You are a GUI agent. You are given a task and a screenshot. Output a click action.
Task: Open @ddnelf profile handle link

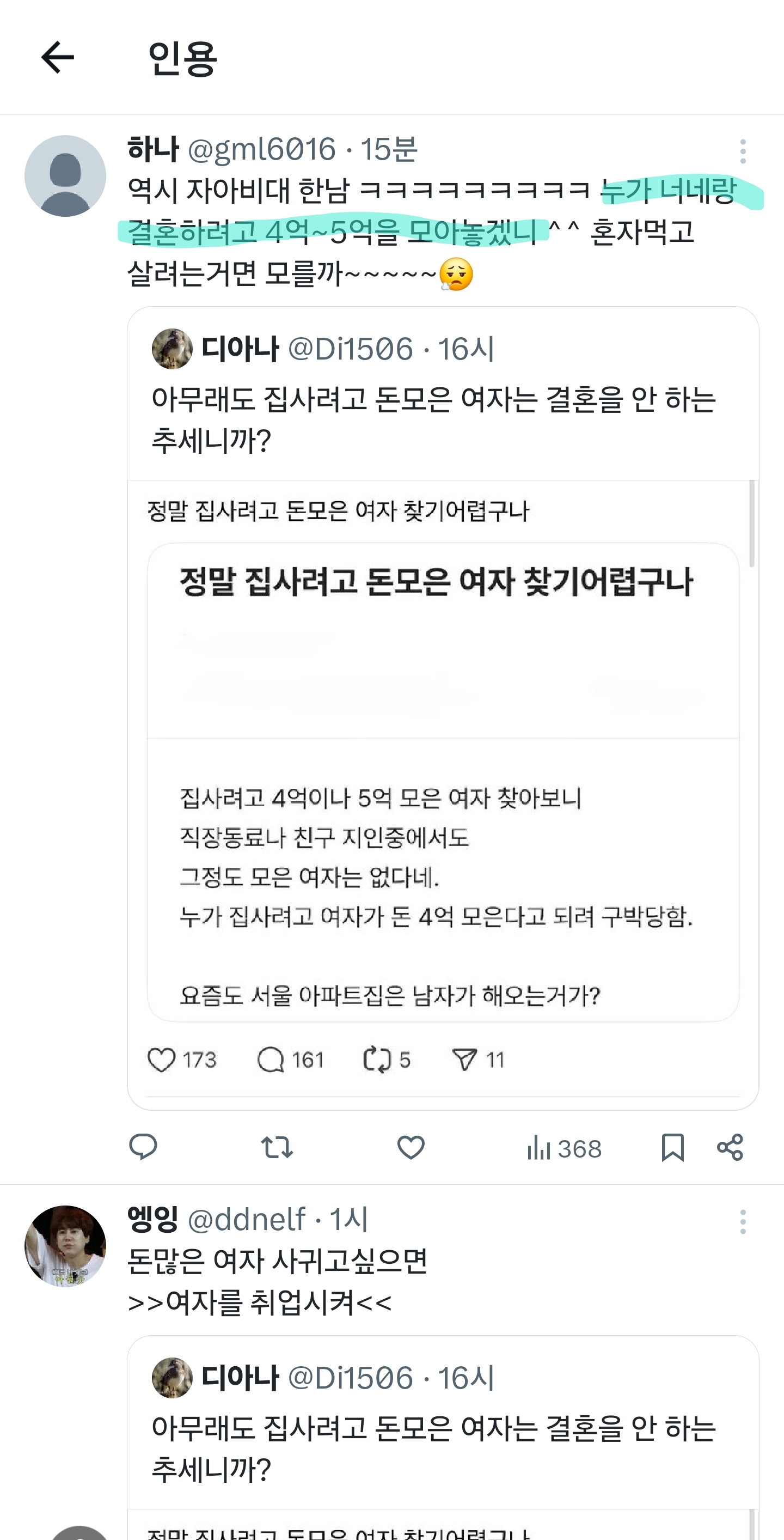point(246,1220)
